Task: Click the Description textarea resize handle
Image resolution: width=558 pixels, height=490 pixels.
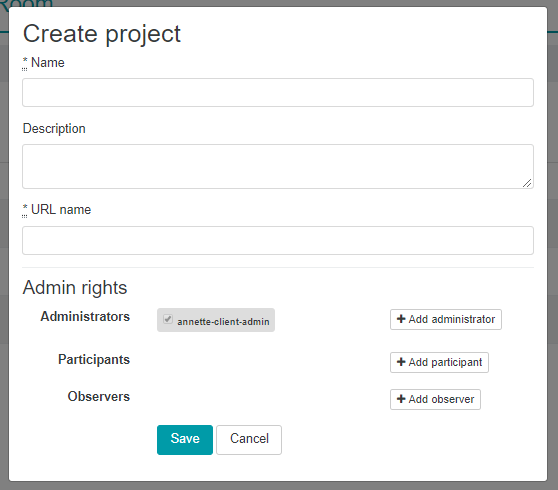Action: [527, 183]
